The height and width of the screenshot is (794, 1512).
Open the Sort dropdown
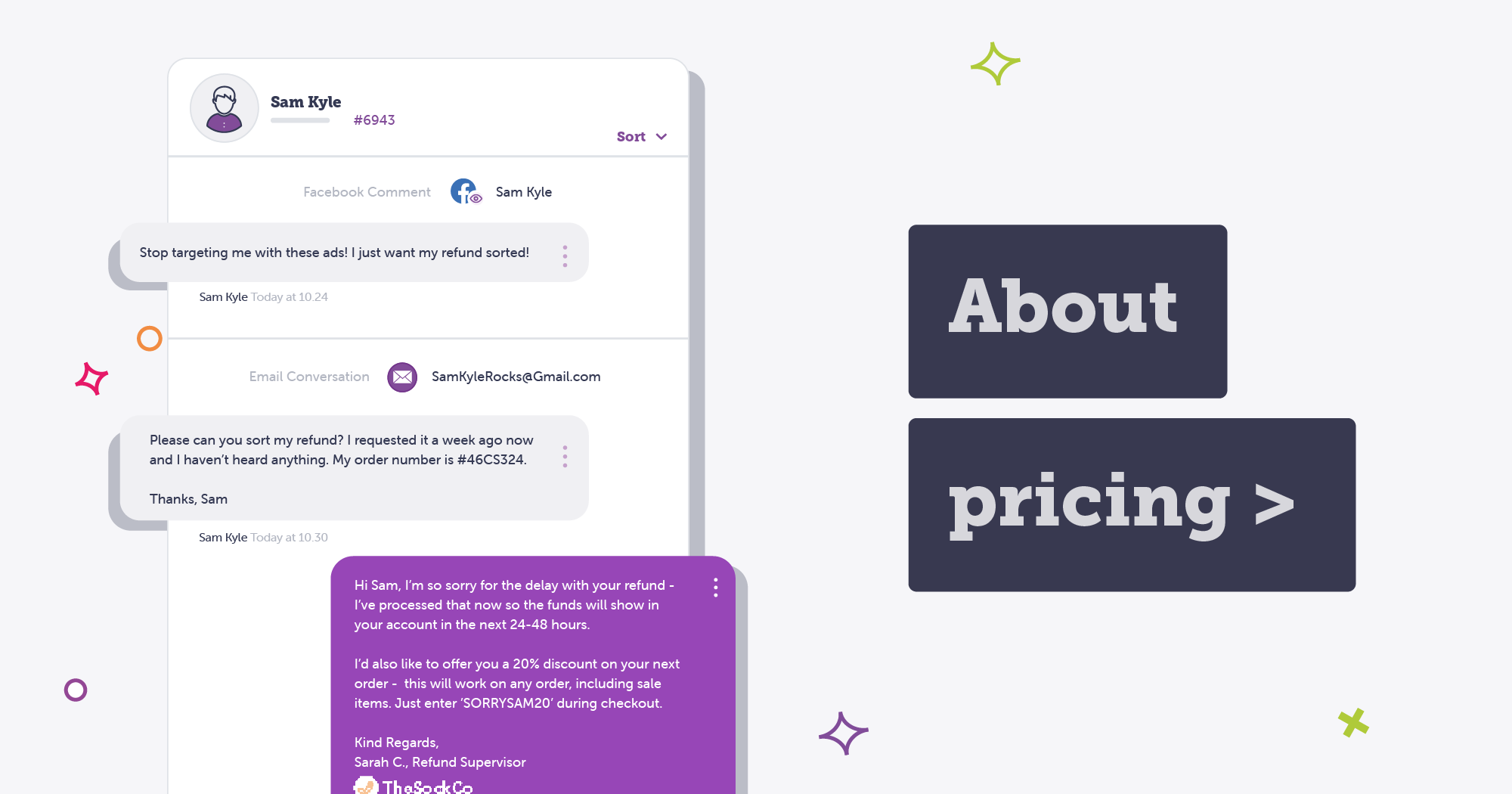coord(640,137)
